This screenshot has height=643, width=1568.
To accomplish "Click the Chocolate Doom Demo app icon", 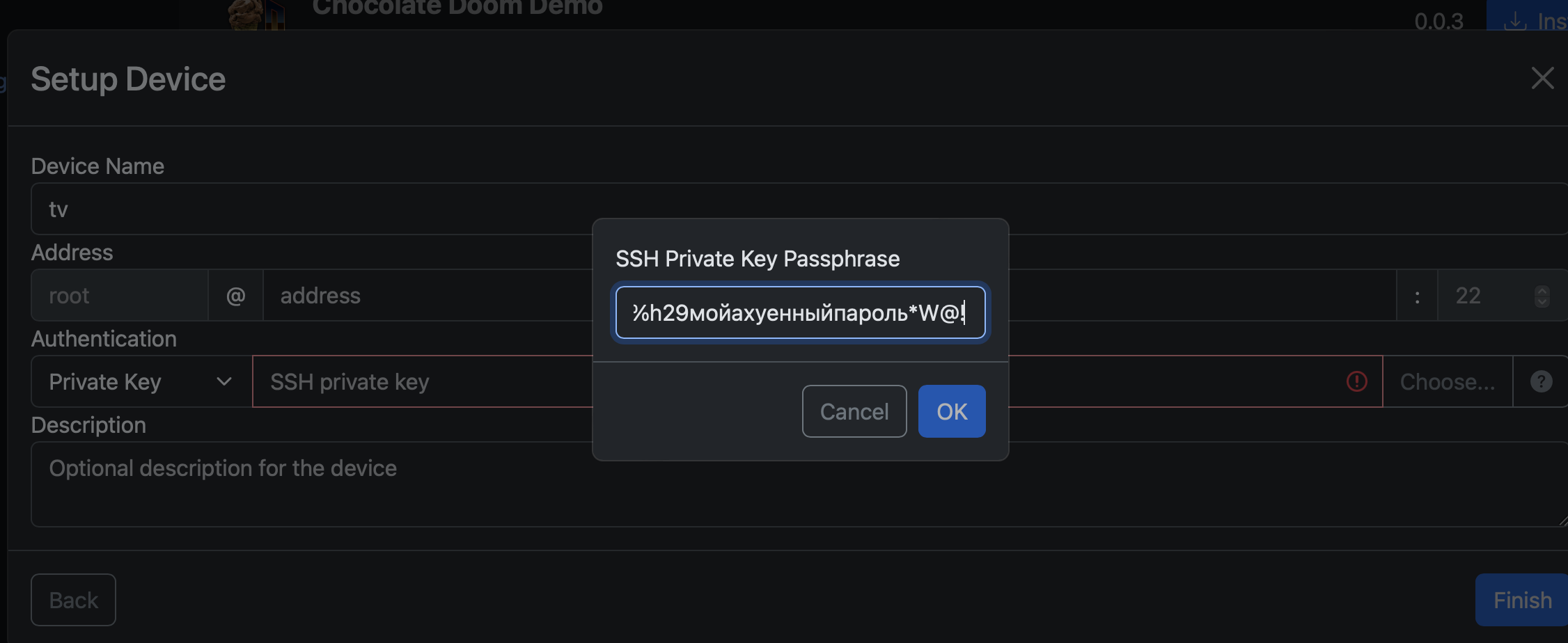I will (256, 14).
